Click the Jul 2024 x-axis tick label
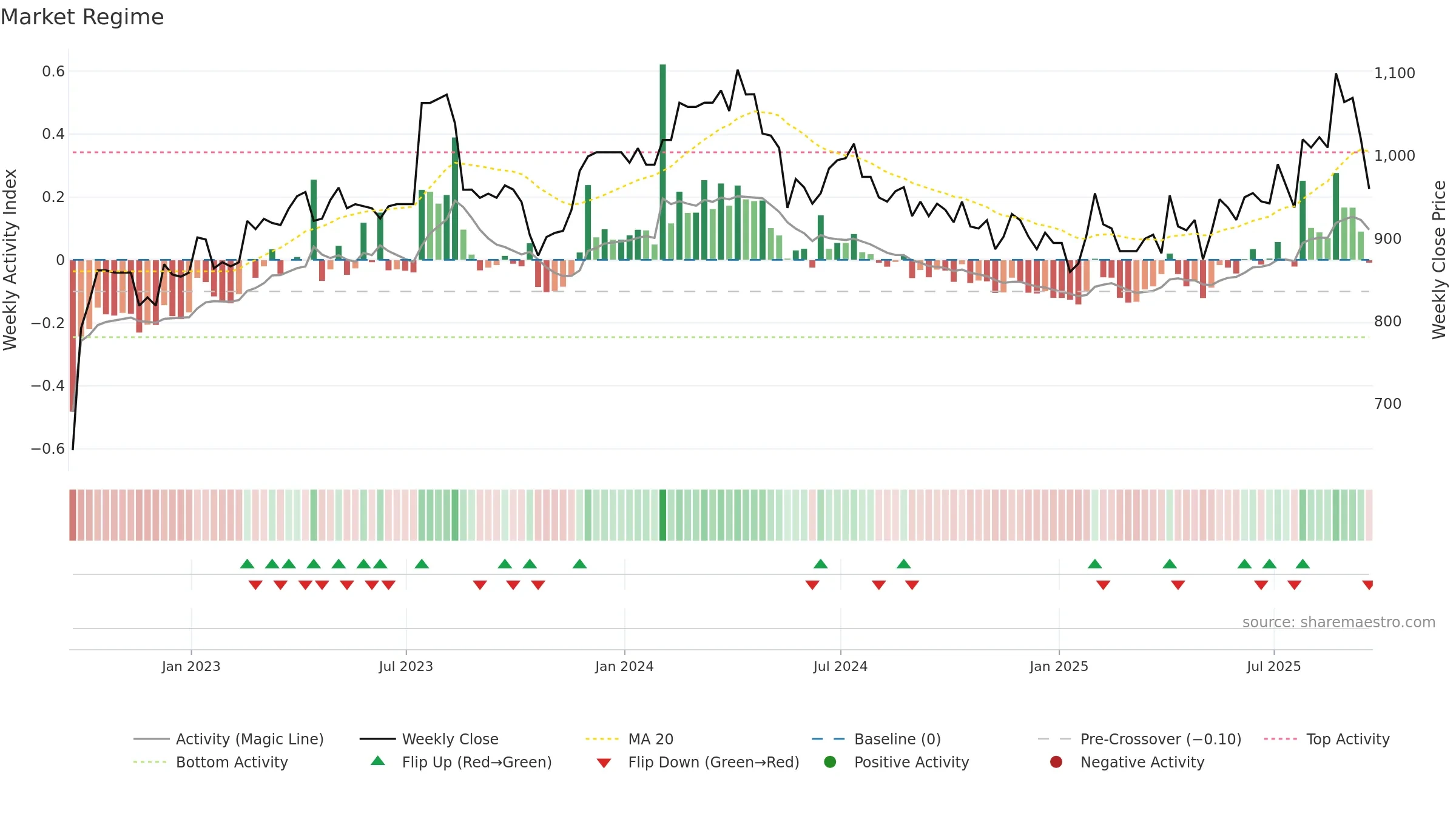Screen dimensions: 1456x819 (840, 666)
